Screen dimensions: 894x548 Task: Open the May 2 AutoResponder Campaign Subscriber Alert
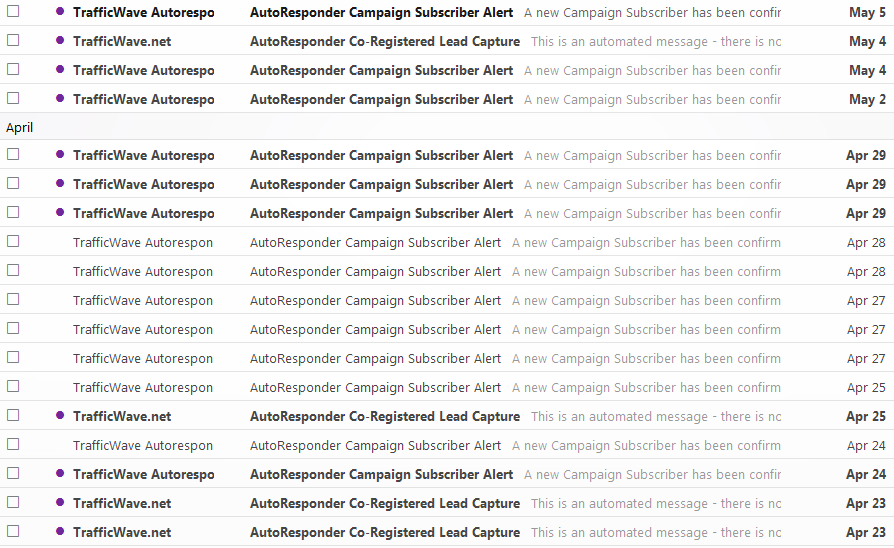381,100
